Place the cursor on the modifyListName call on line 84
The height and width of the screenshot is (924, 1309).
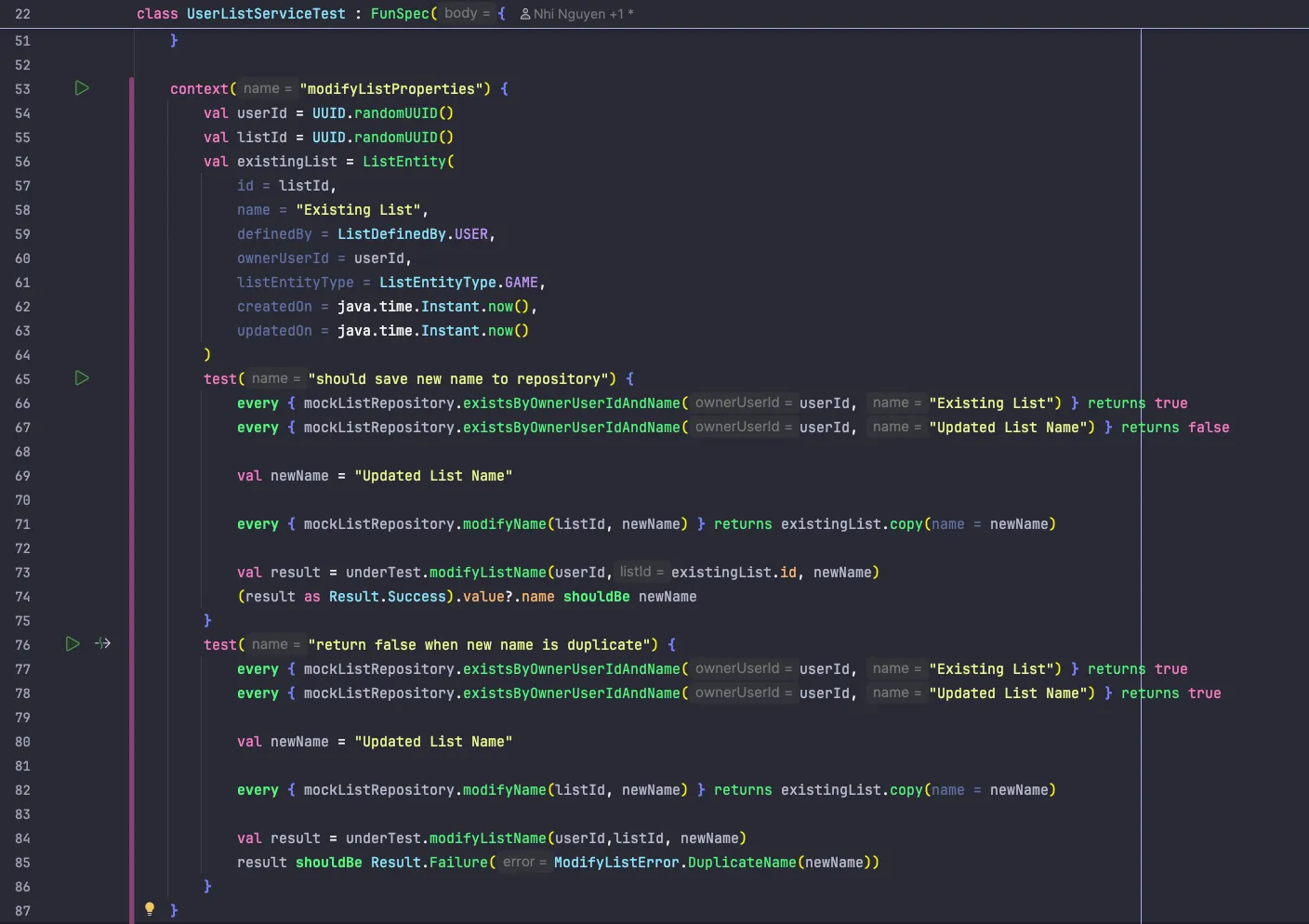tap(487, 838)
